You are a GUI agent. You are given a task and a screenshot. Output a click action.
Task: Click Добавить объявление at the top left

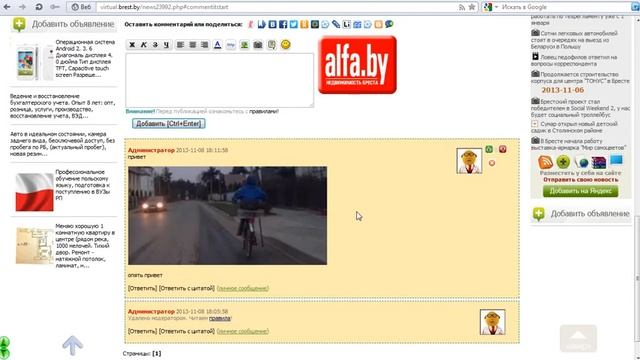[63, 24]
